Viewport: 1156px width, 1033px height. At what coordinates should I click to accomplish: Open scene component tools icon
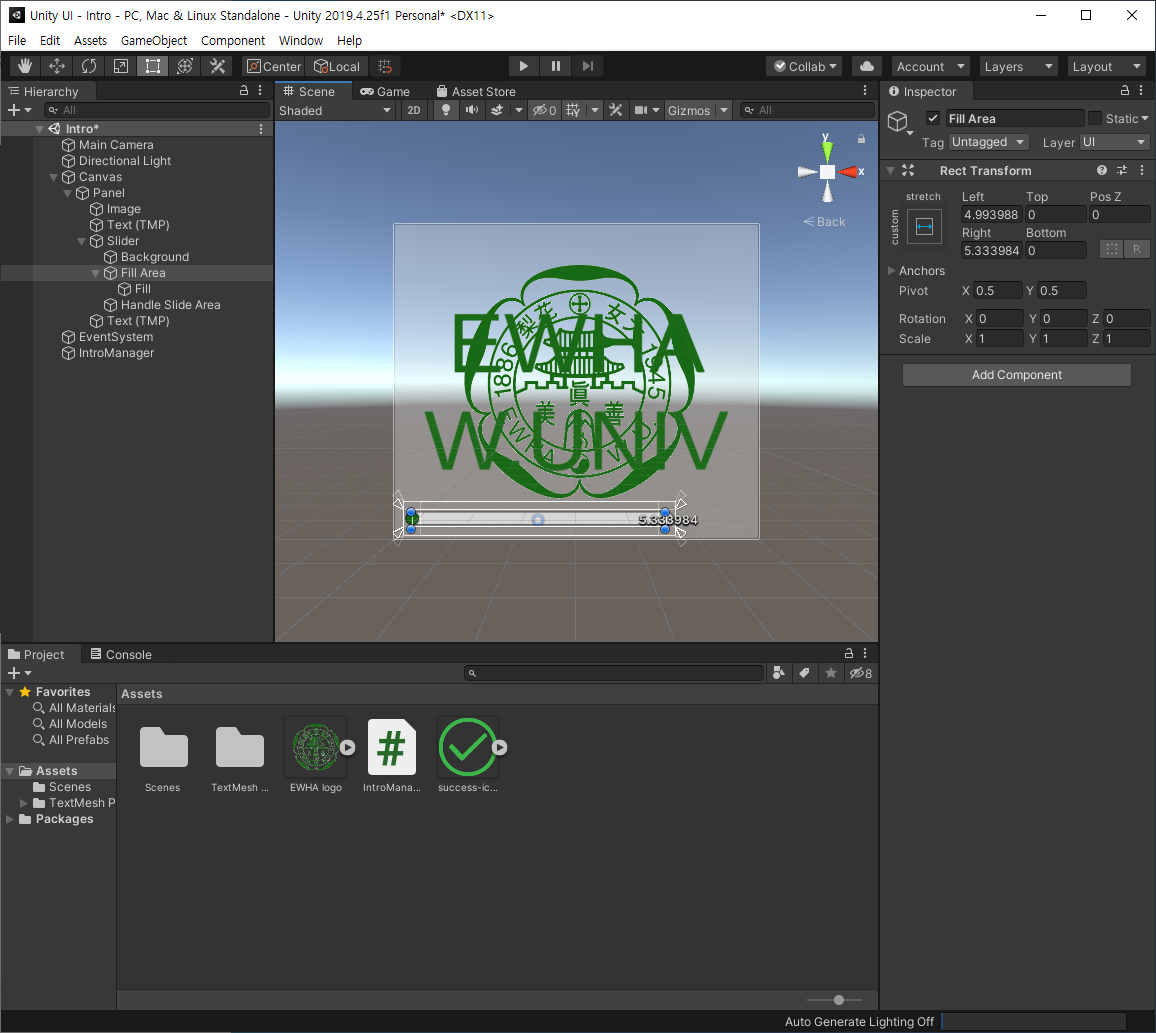(x=616, y=110)
